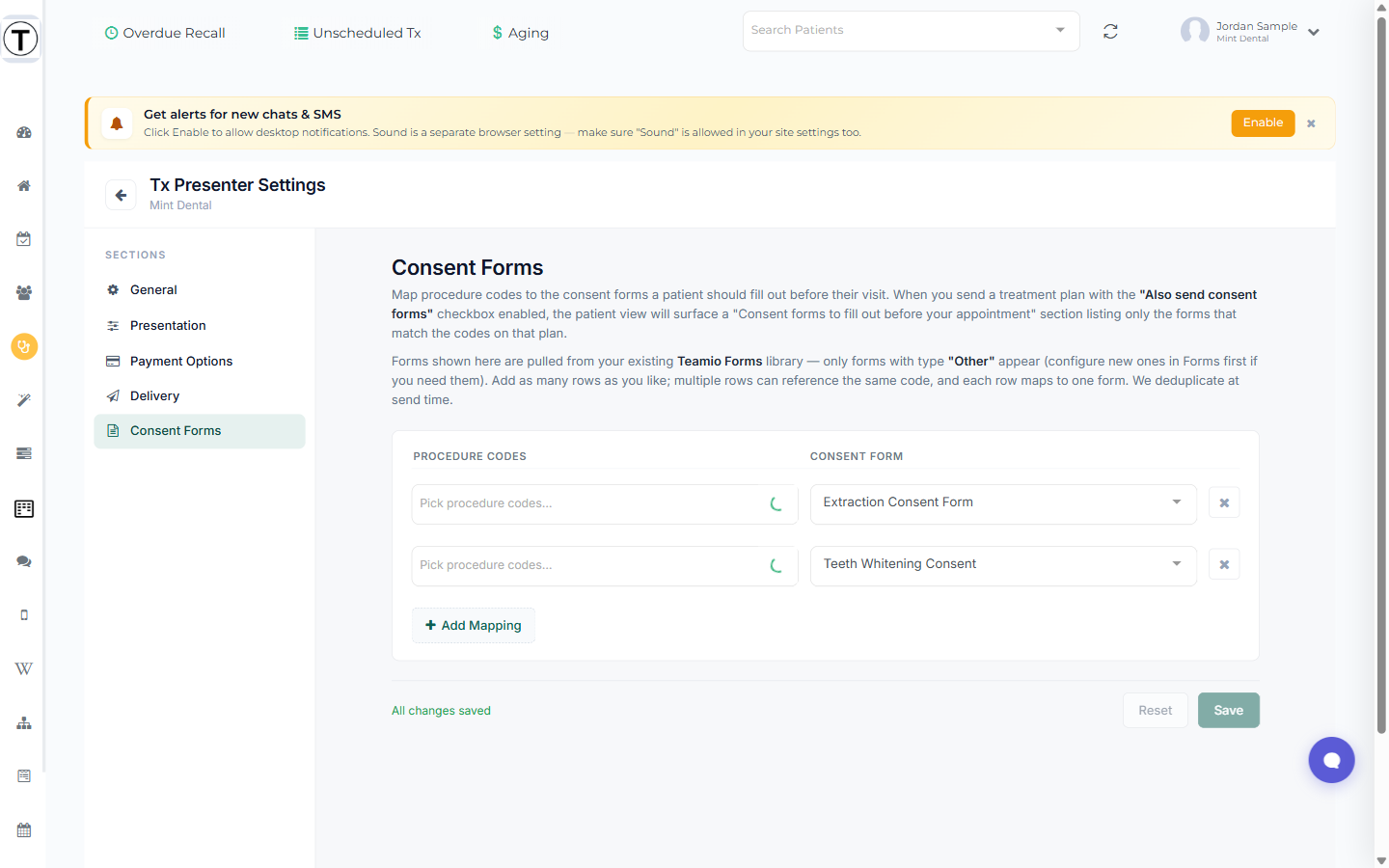Click the refresh sync icon in header

[1110, 32]
